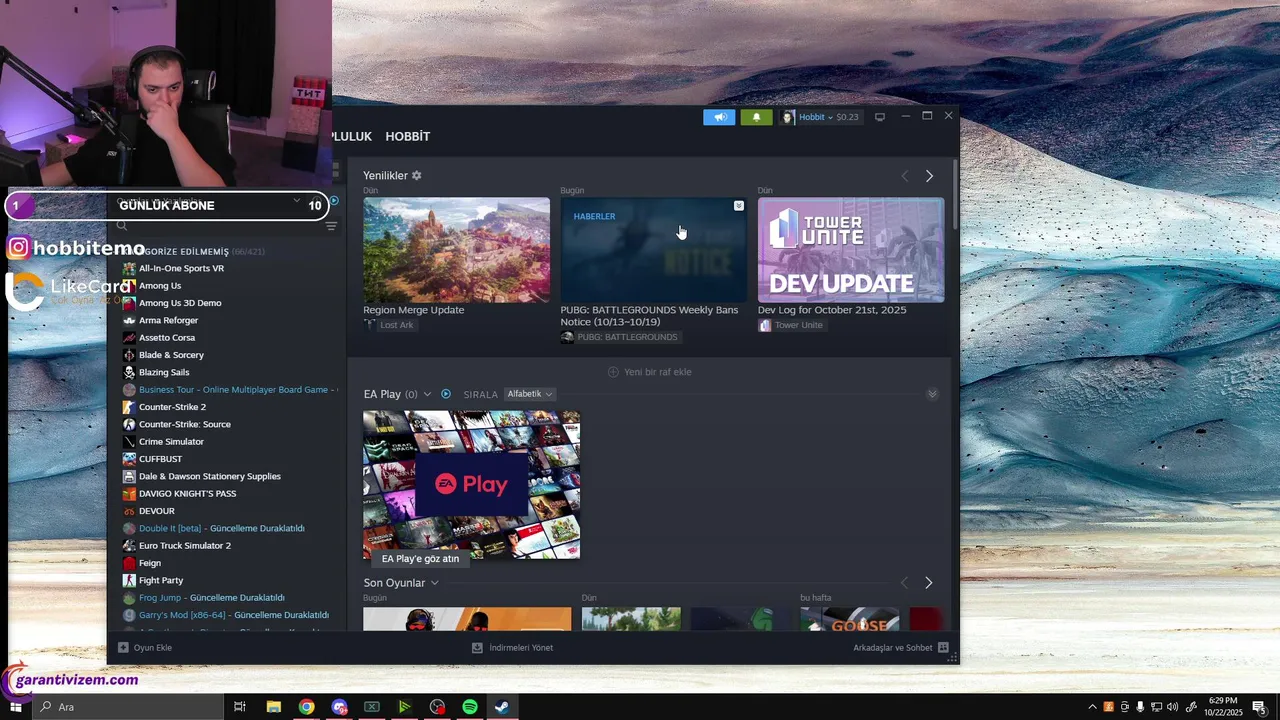Open the library filter options icon

coord(331,226)
